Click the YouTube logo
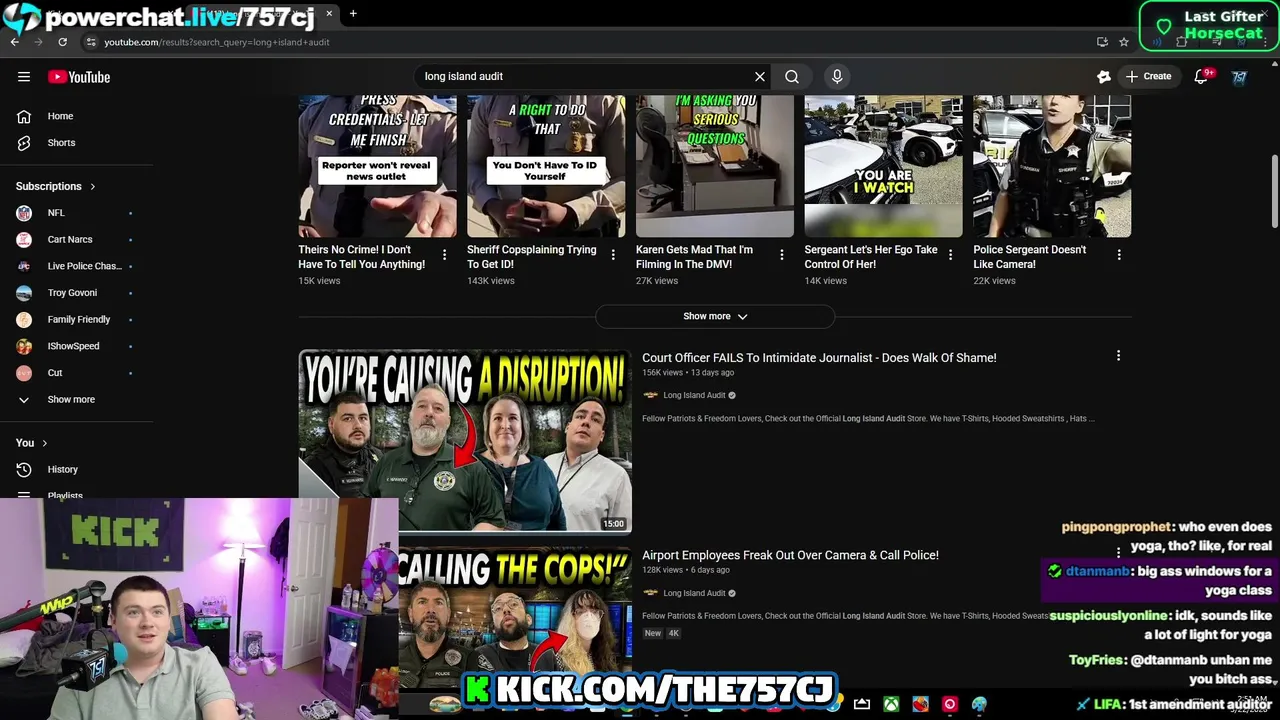The image size is (1280, 720). 78,77
